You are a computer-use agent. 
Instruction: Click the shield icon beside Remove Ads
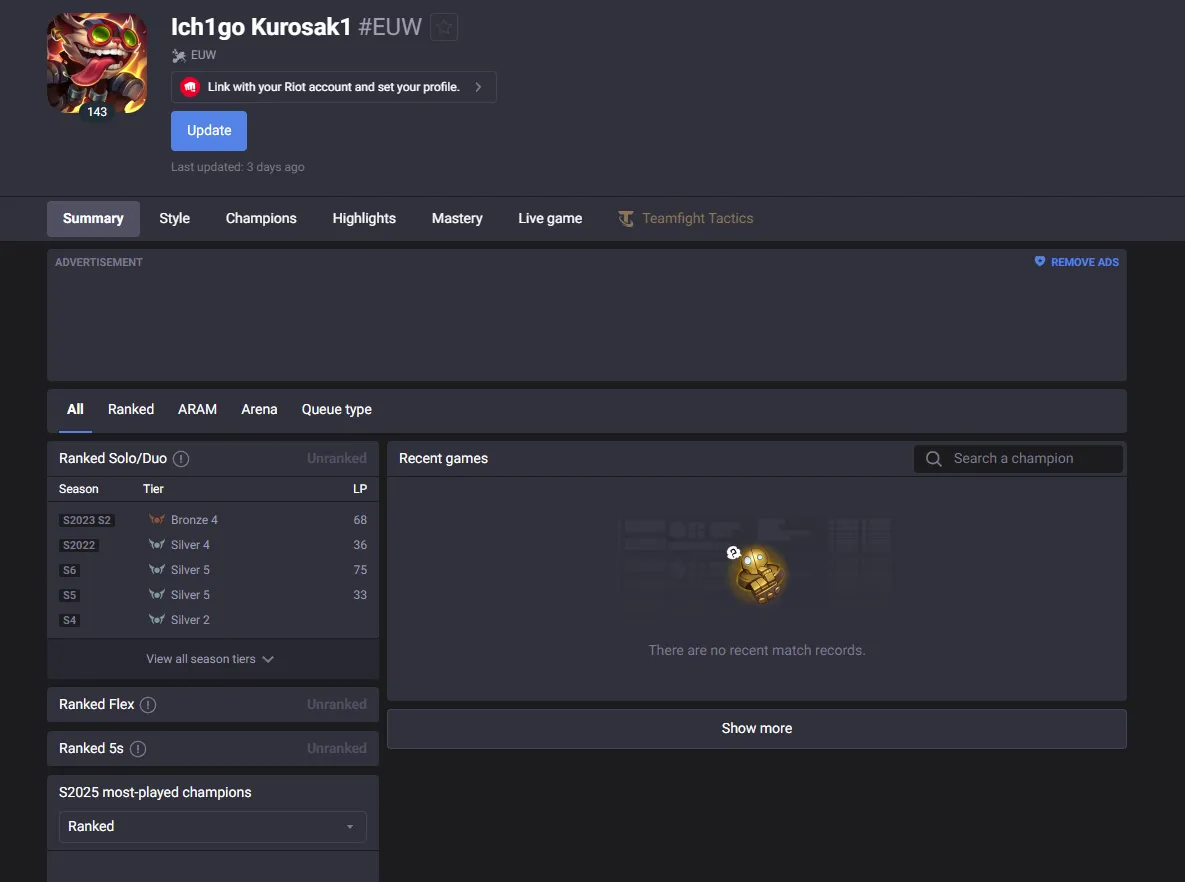[1040, 262]
